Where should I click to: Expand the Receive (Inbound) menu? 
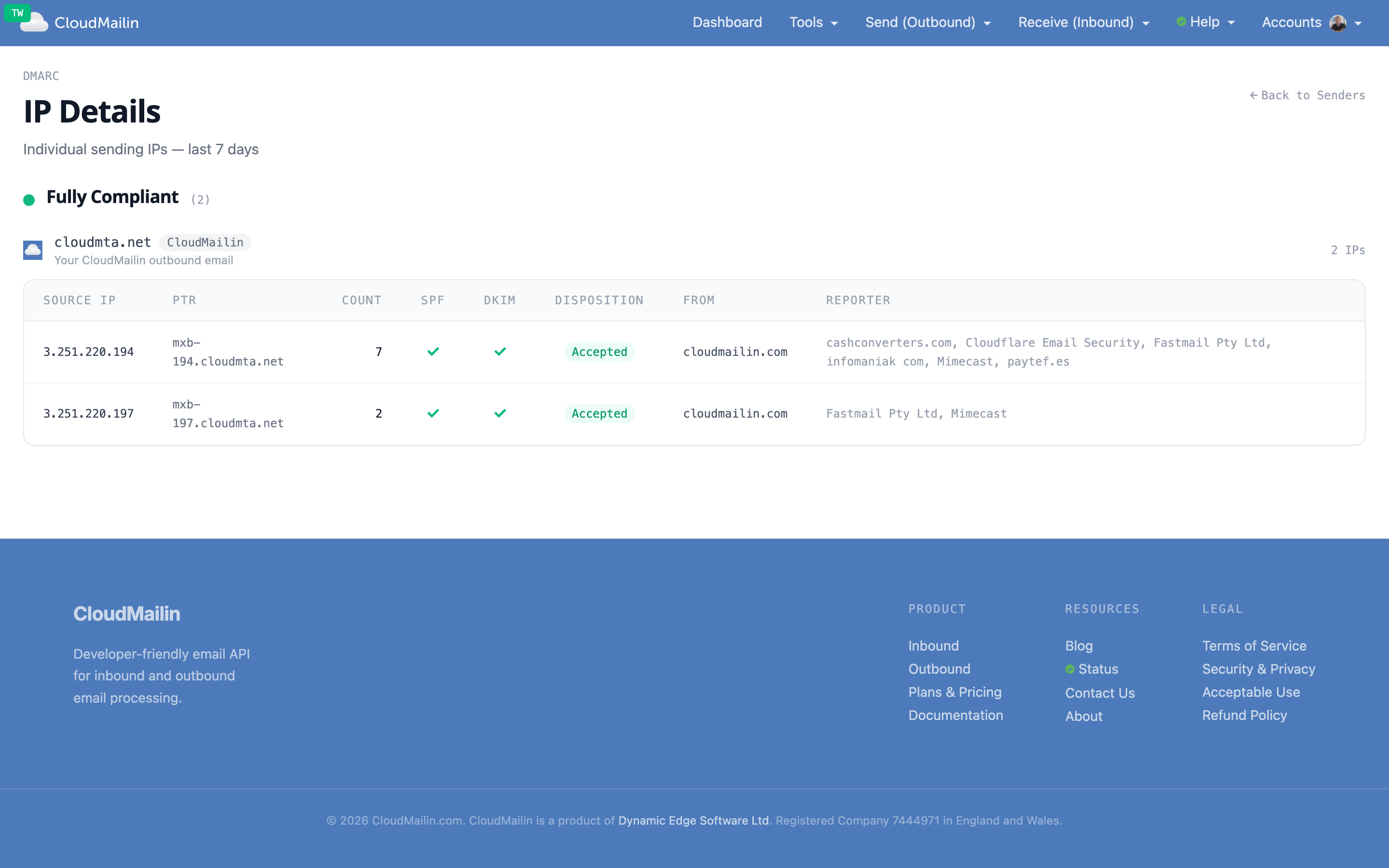1084,22
